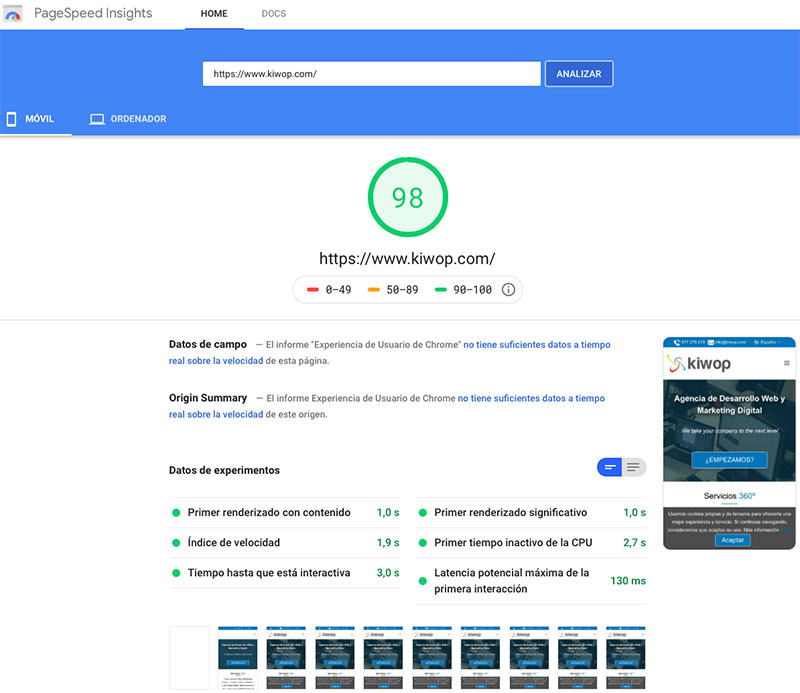Click the PageSpeed Insights logo icon

coord(13,13)
